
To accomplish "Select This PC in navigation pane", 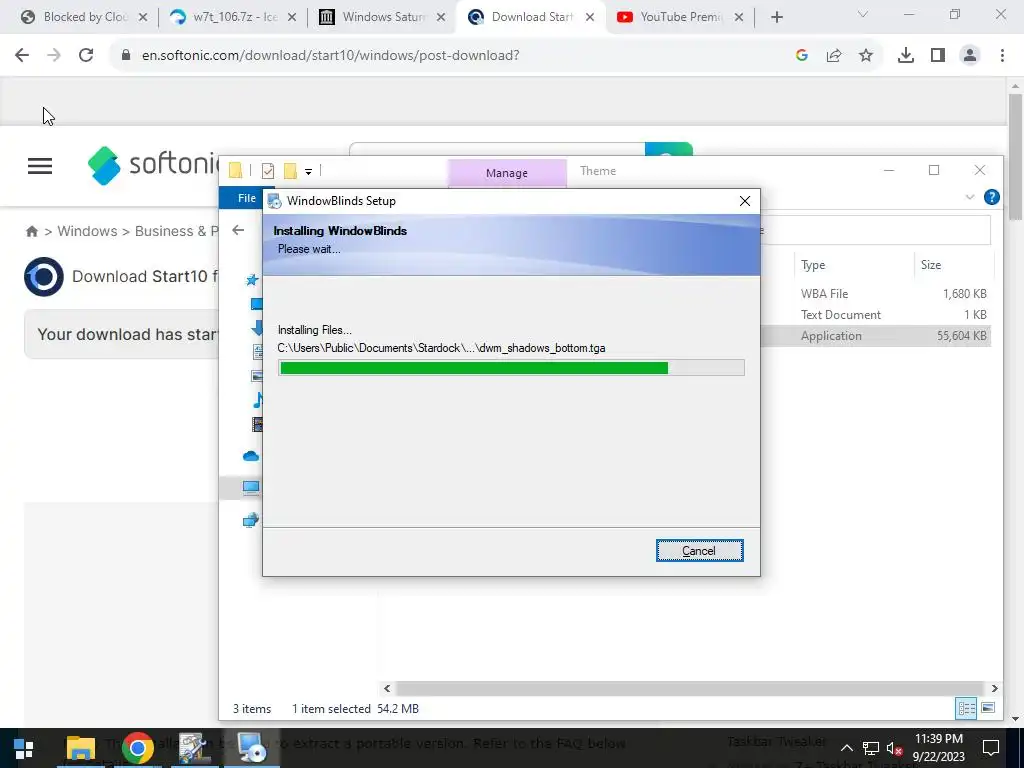I will tap(251, 487).
